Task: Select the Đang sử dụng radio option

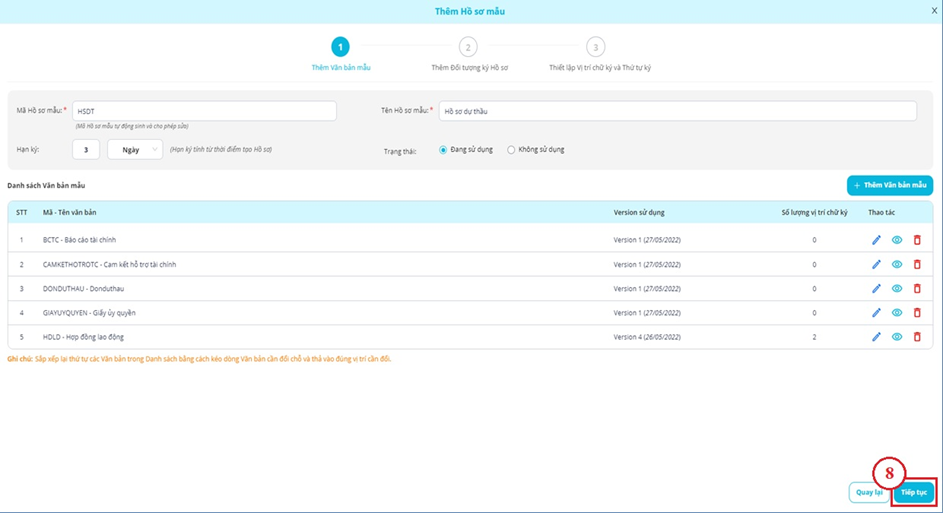Action: point(444,150)
